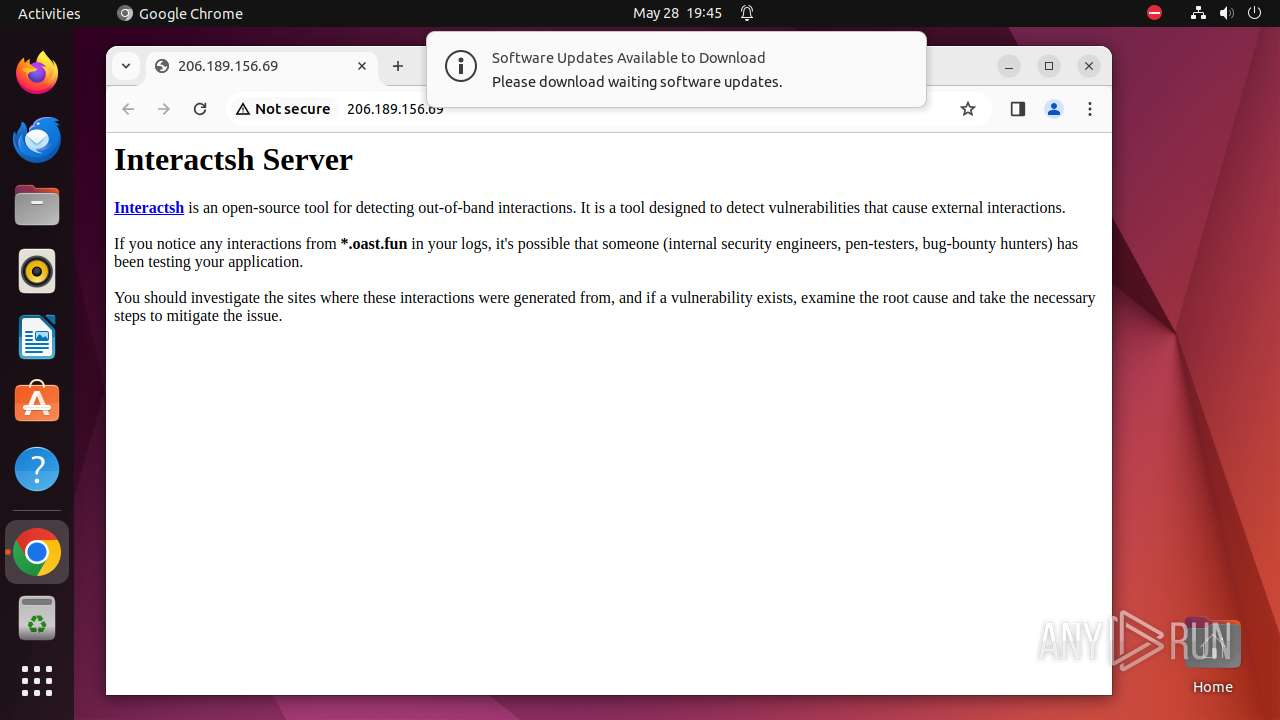Open Rhythmbox music player in dock
Screen dimensions: 1280x720
[x=37, y=271]
